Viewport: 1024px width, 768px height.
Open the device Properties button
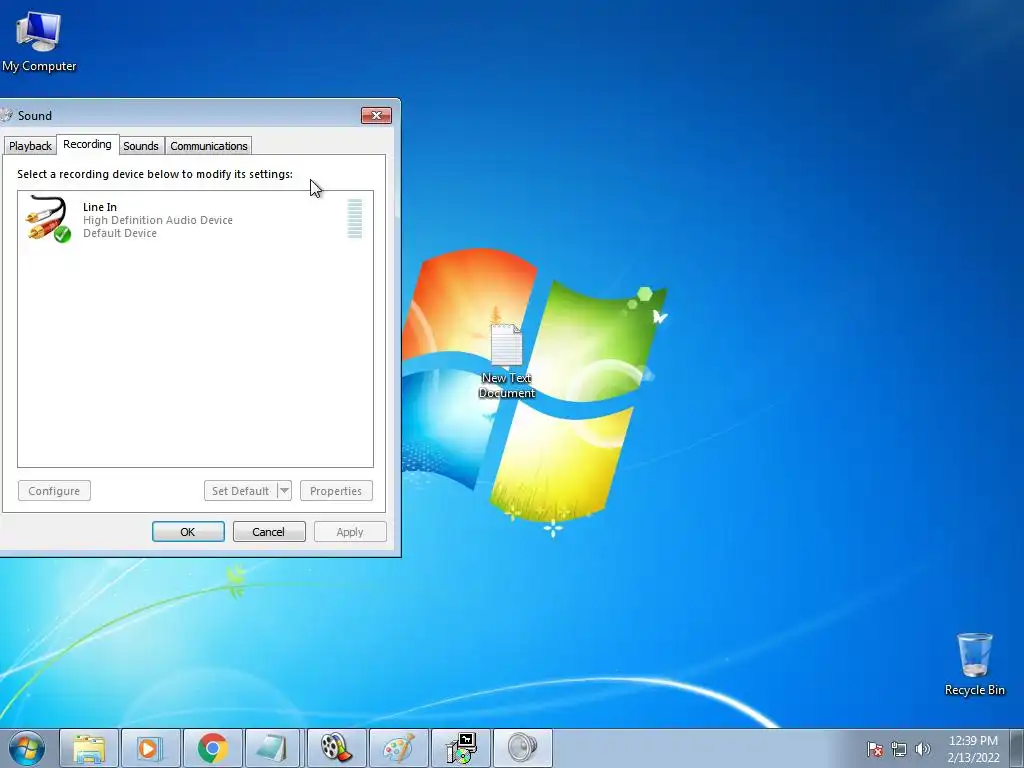(336, 490)
